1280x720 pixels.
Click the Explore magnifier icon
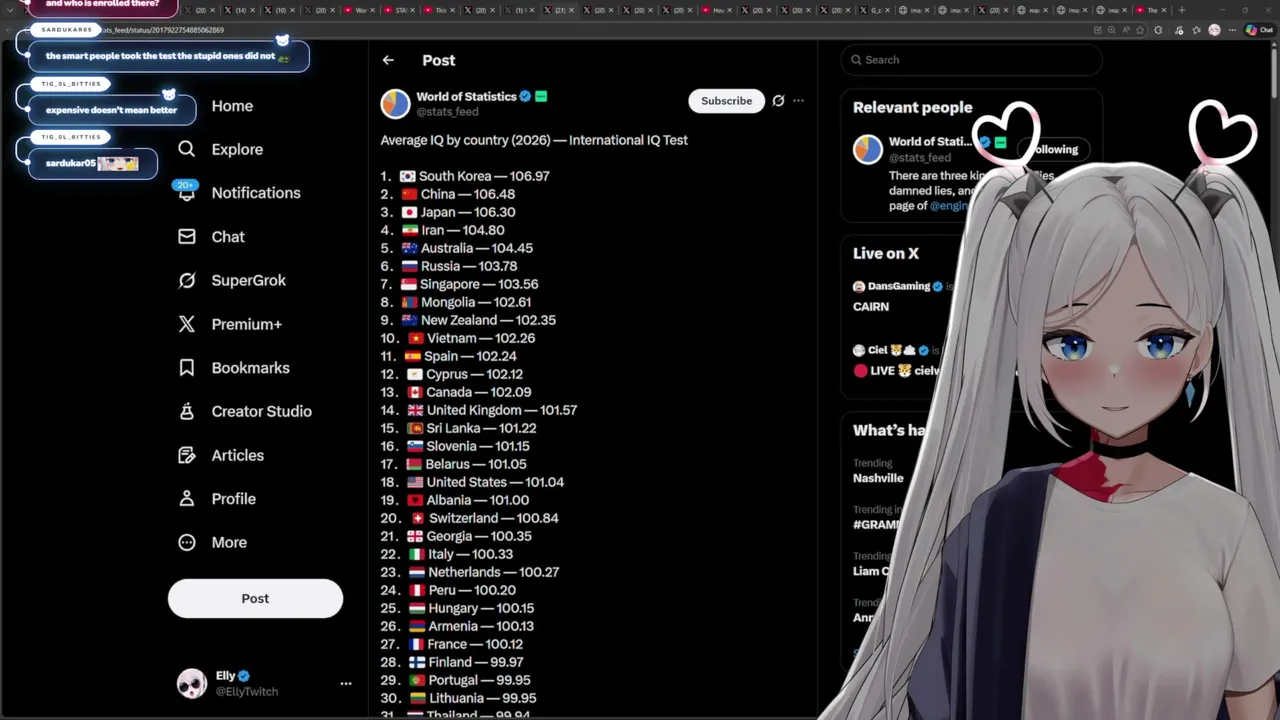click(x=187, y=149)
